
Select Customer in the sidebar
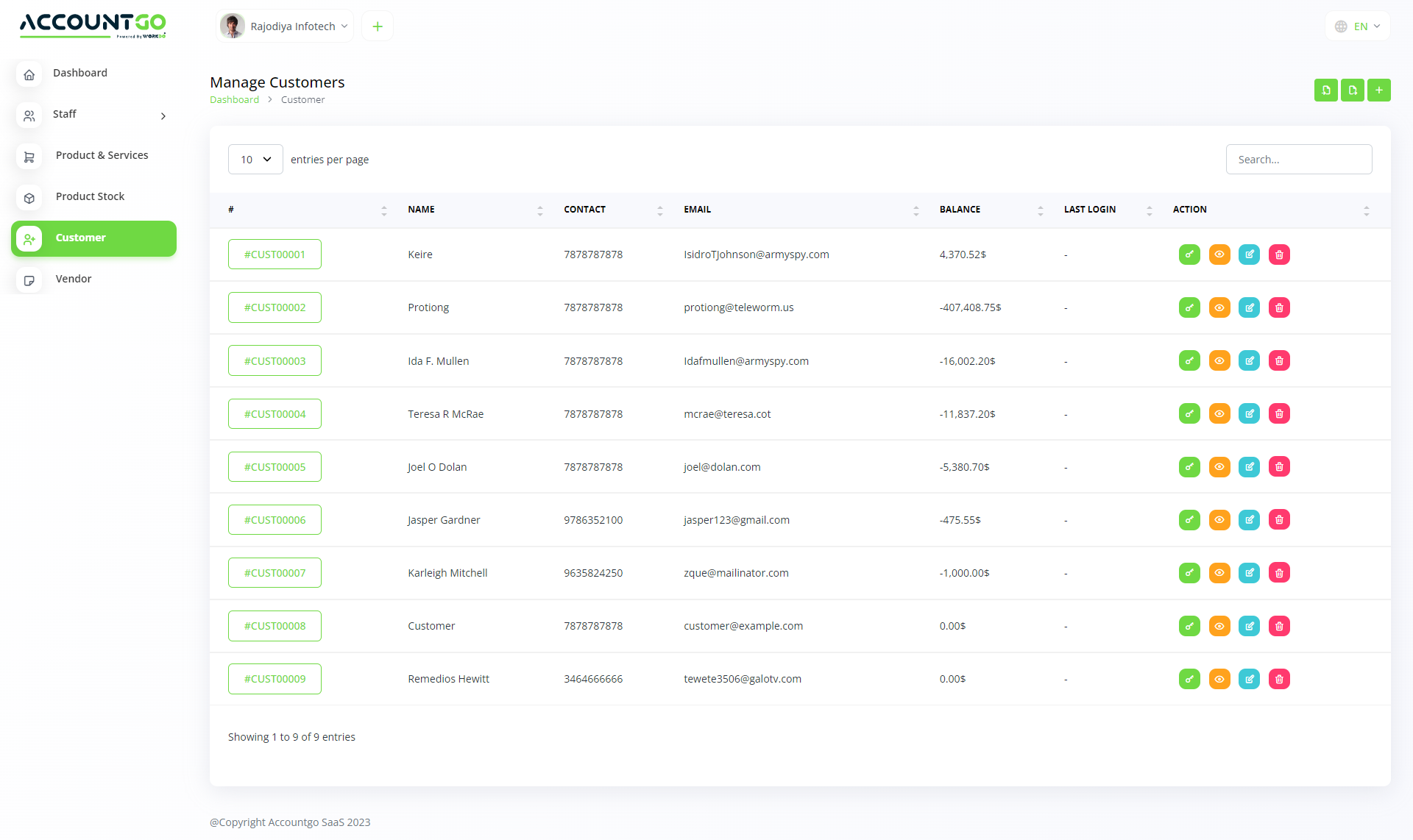(94, 238)
